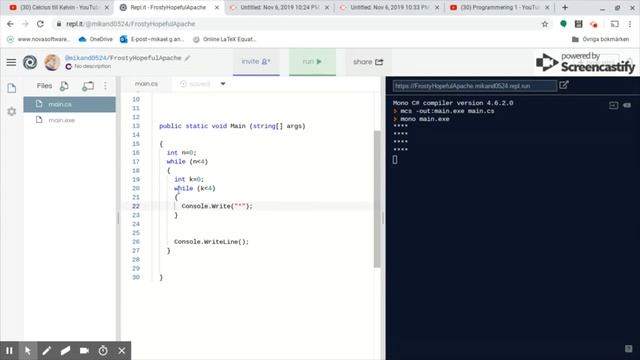Switch to Untitled Nov 6 10:24 PM tab
The width and height of the screenshot is (640, 360).
[280, 7]
